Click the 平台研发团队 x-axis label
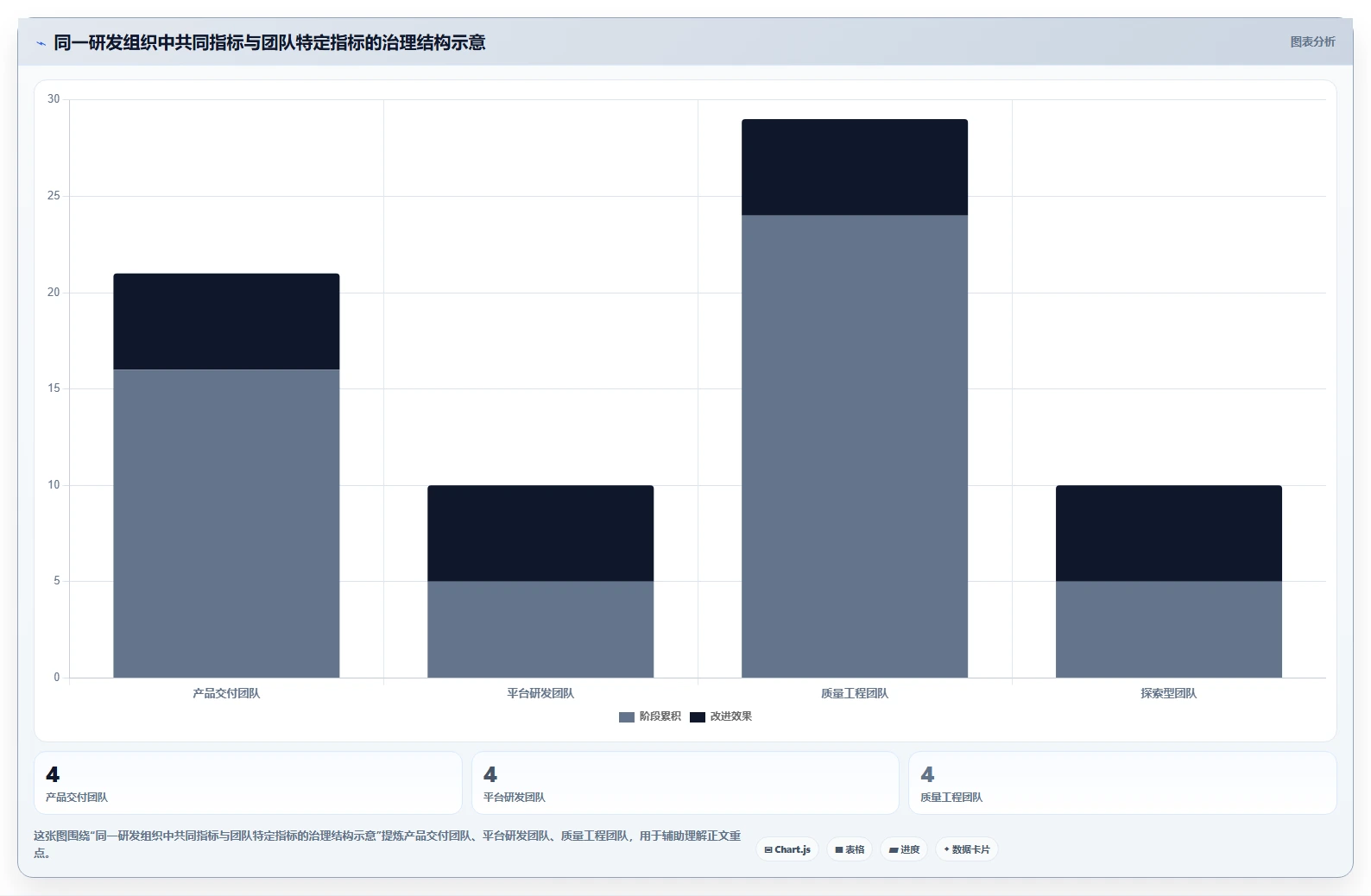This screenshot has height=896, width=1371. (540, 693)
